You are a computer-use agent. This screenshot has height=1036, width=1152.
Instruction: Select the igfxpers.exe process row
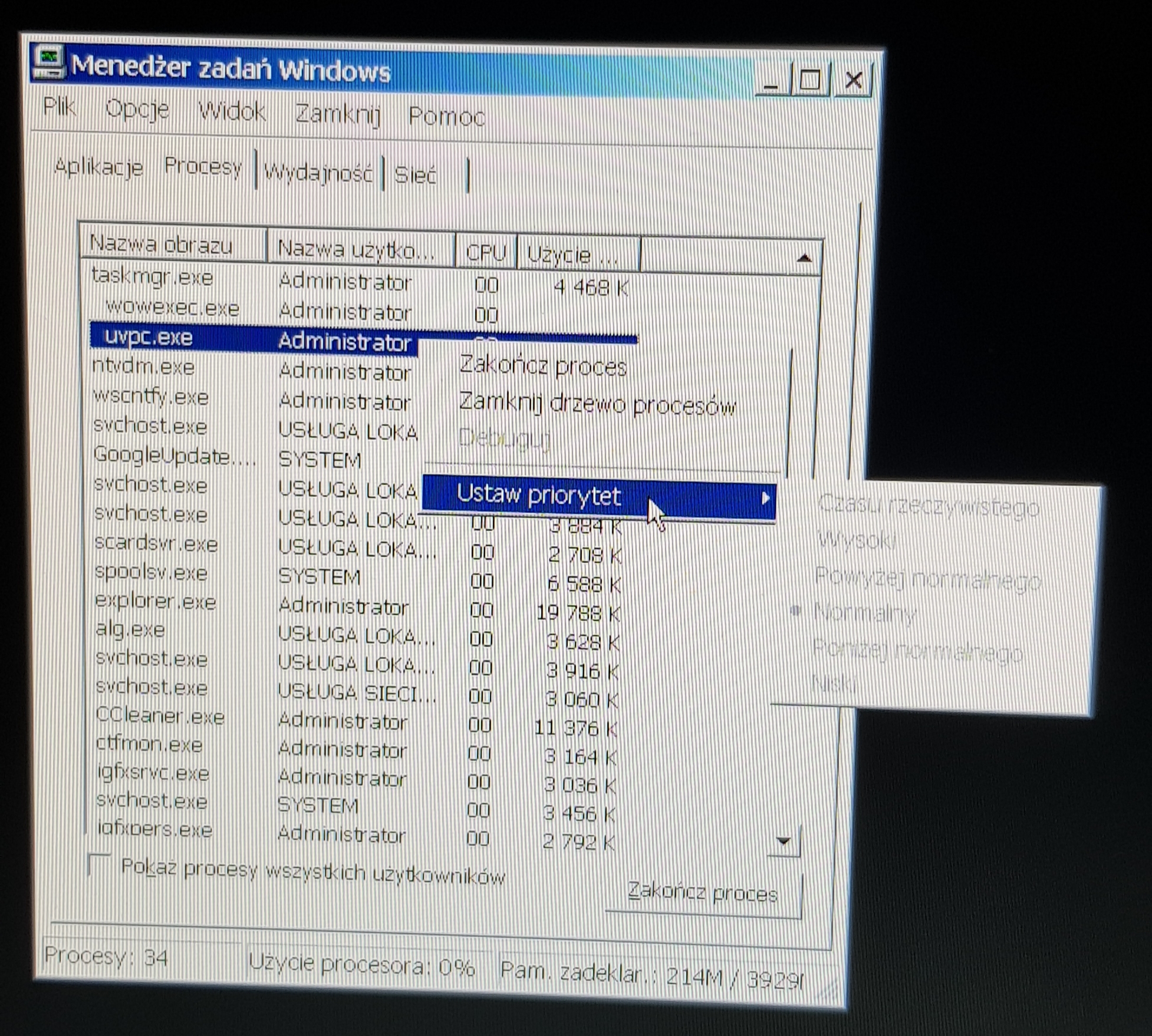(357, 834)
